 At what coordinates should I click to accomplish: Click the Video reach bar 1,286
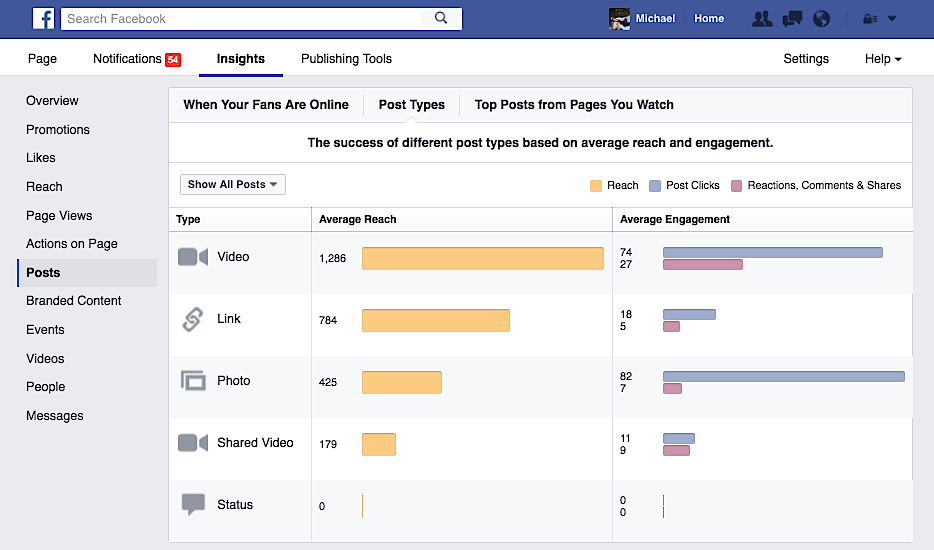[482, 259]
